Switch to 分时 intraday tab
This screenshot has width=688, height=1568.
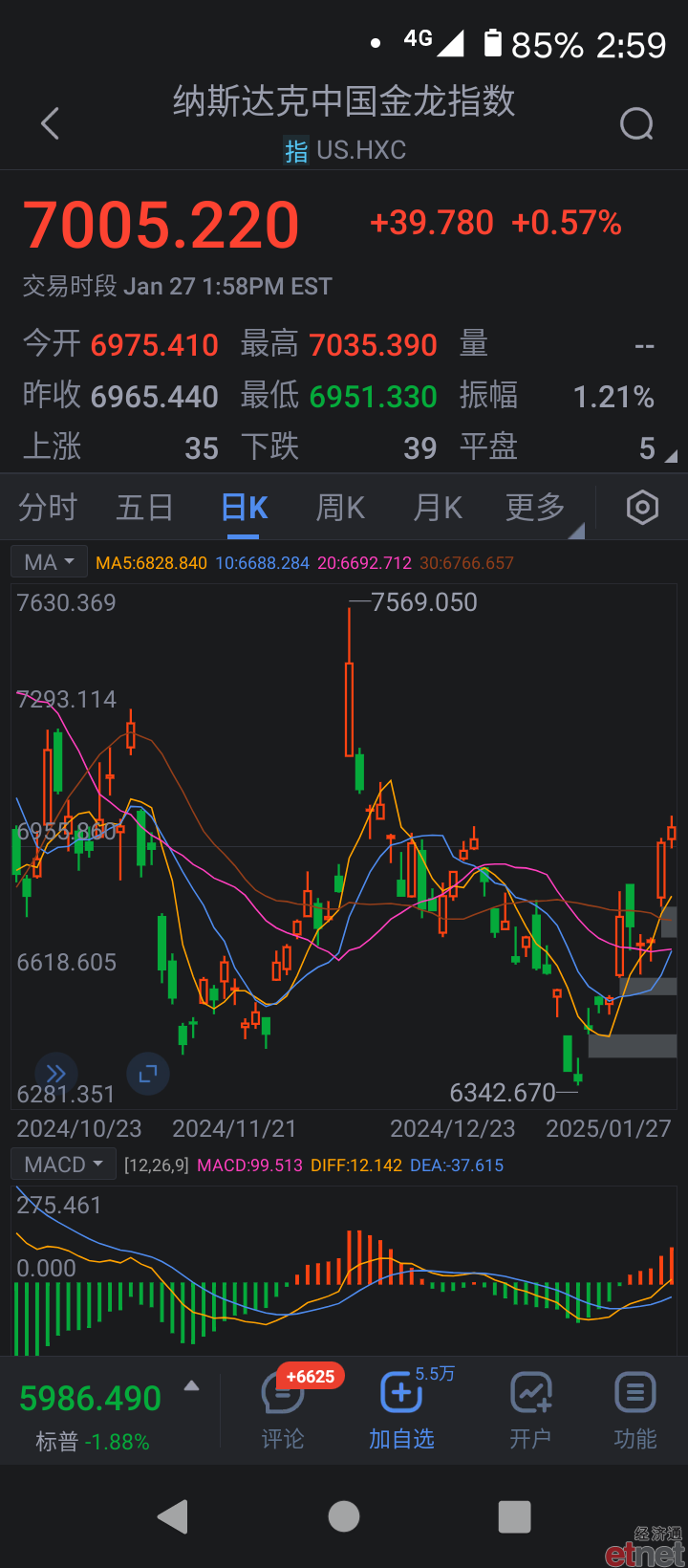[48, 508]
